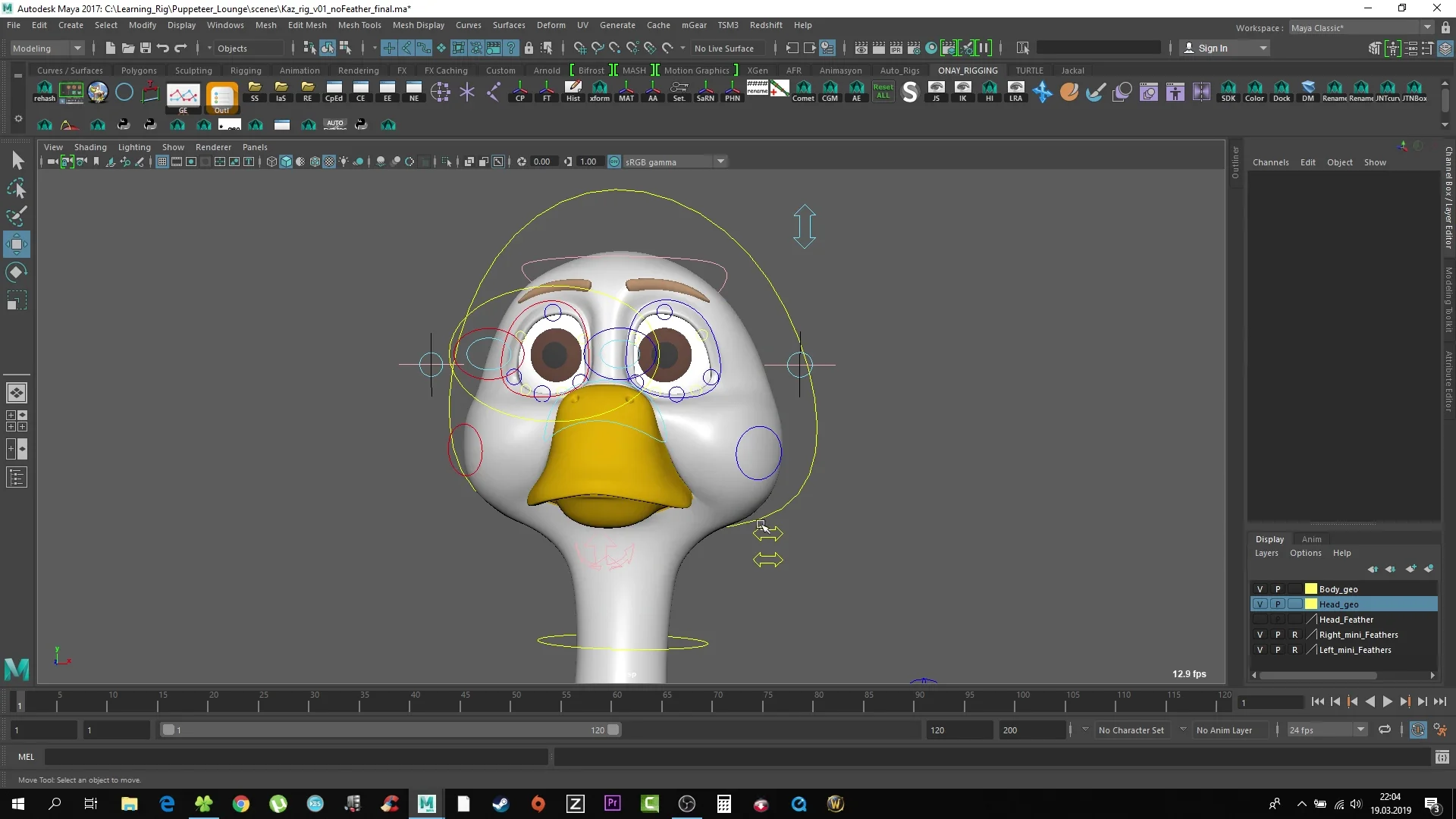Click the Head_geo layer yellow color swatch
This screenshot has height=819, width=1456.
click(1310, 604)
